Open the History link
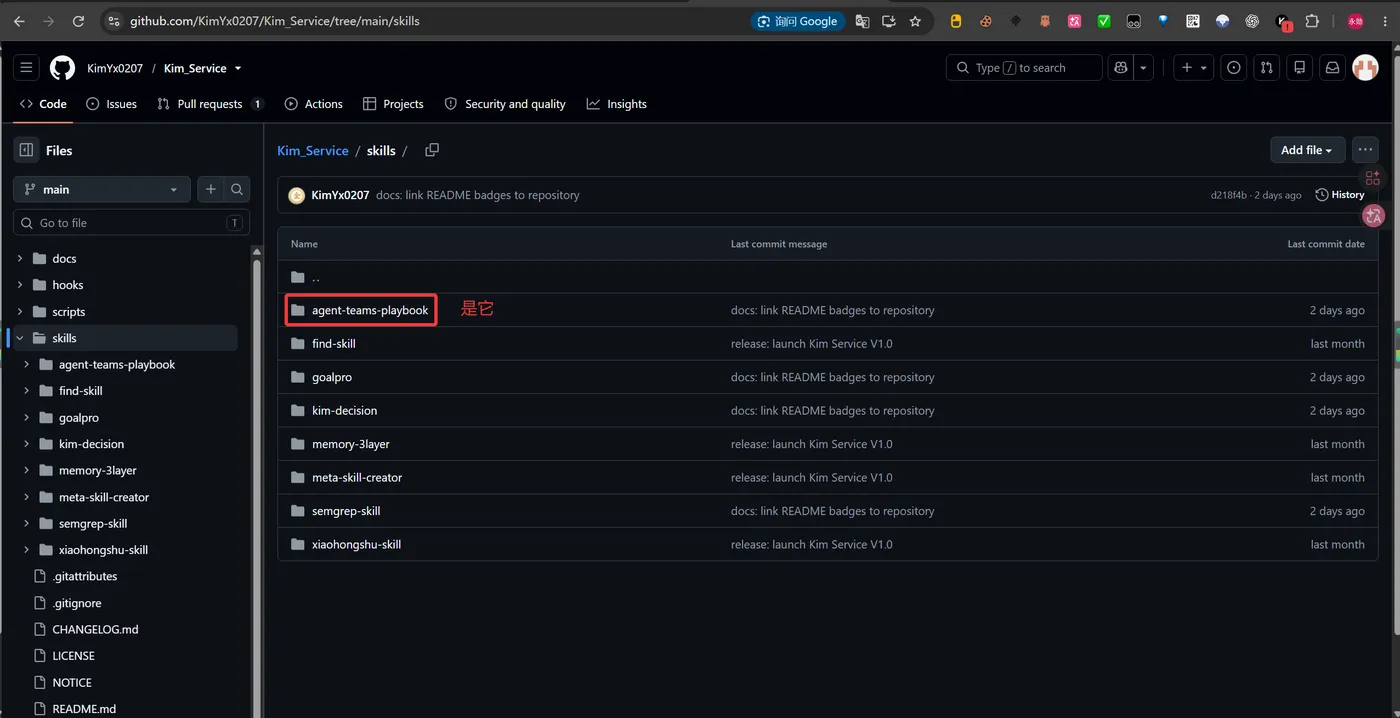 click(1340, 195)
